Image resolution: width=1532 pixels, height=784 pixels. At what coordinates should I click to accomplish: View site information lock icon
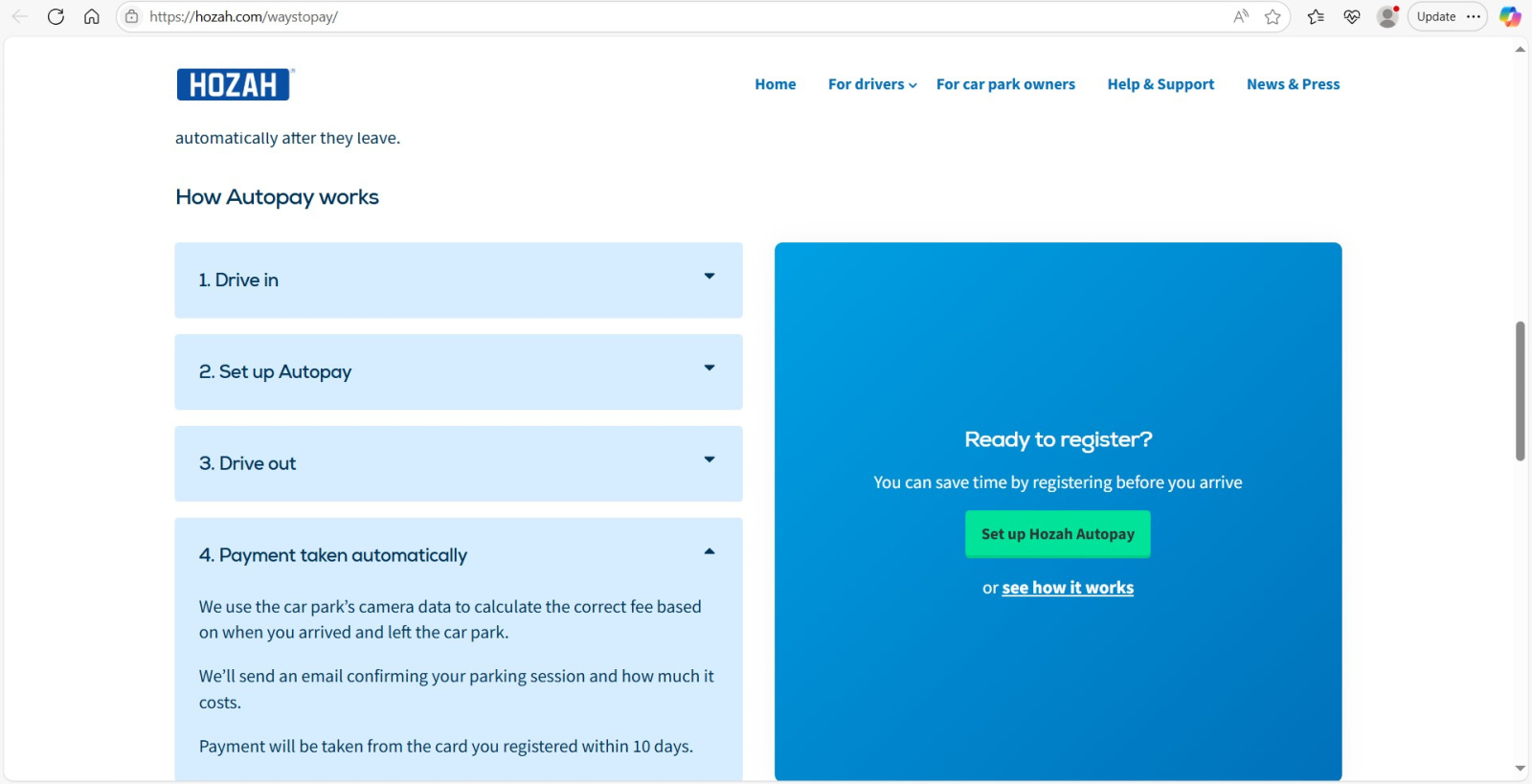(132, 16)
